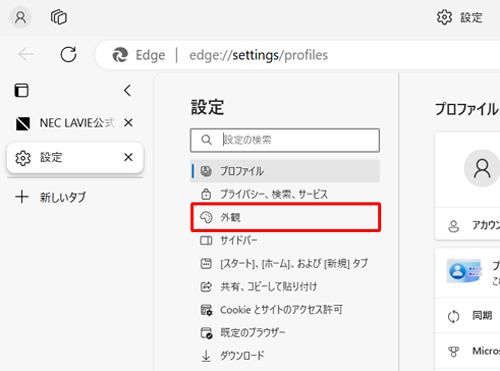Open Cookie とサイトのアクセス許可 settings
The height and width of the screenshot is (371, 500).
coord(285,310)
